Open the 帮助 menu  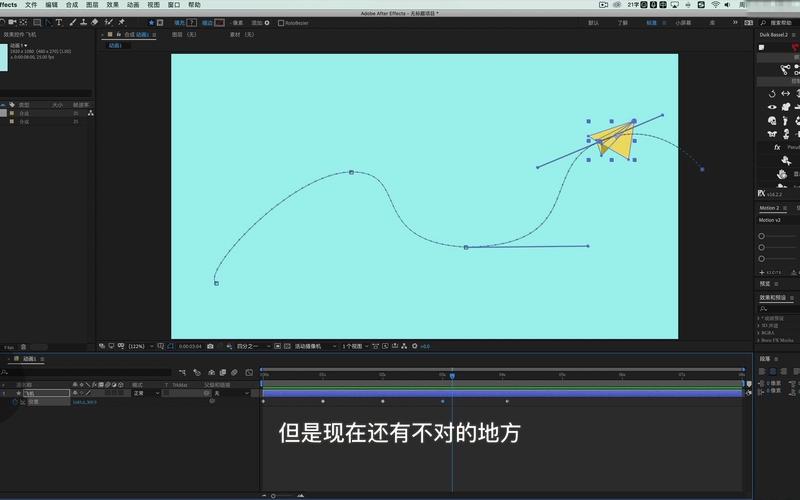click(x=194, y=5)
